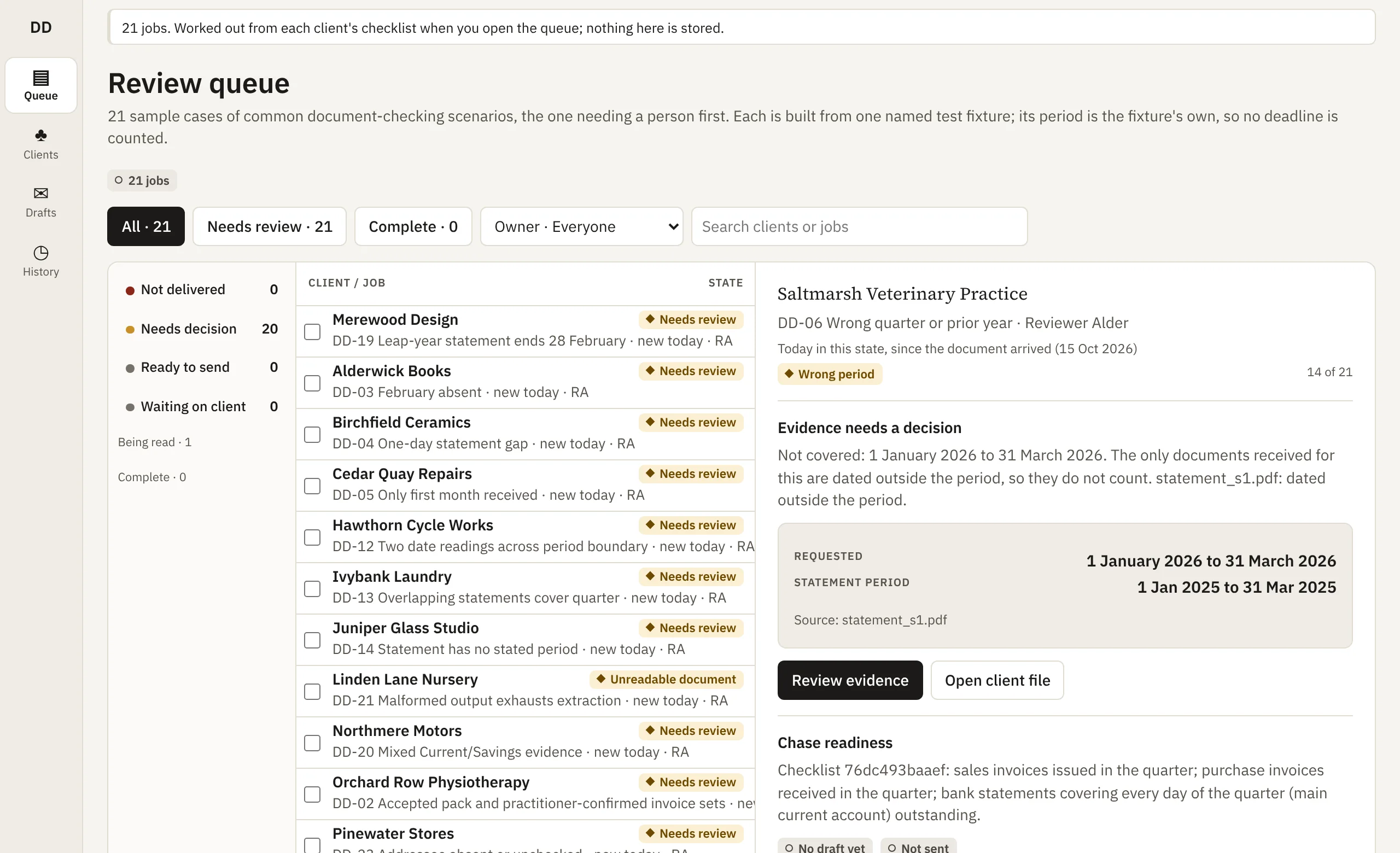1400x853 pixels.
Task: Click the Unreadable document badge on Linden Lane
Action: click(667, 680)
